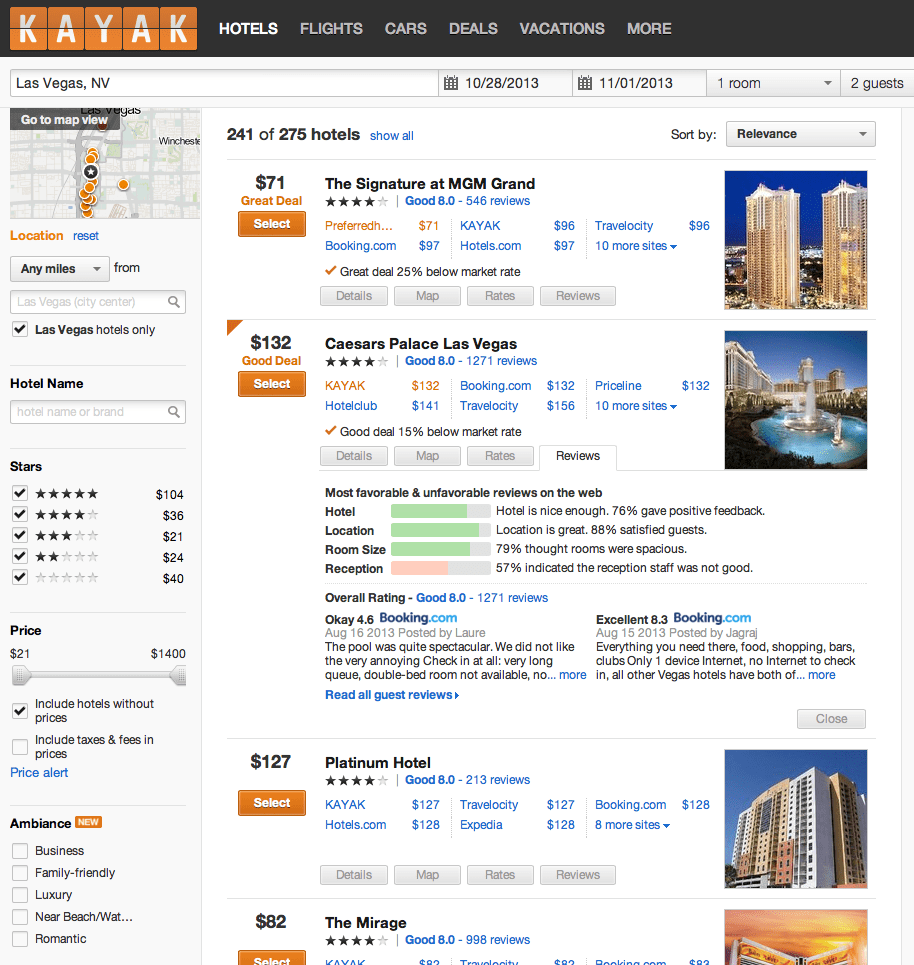Click The Mirage hotel title
Image resolution: width=914 pixels, height=965 pixels.
pos(366,923)
